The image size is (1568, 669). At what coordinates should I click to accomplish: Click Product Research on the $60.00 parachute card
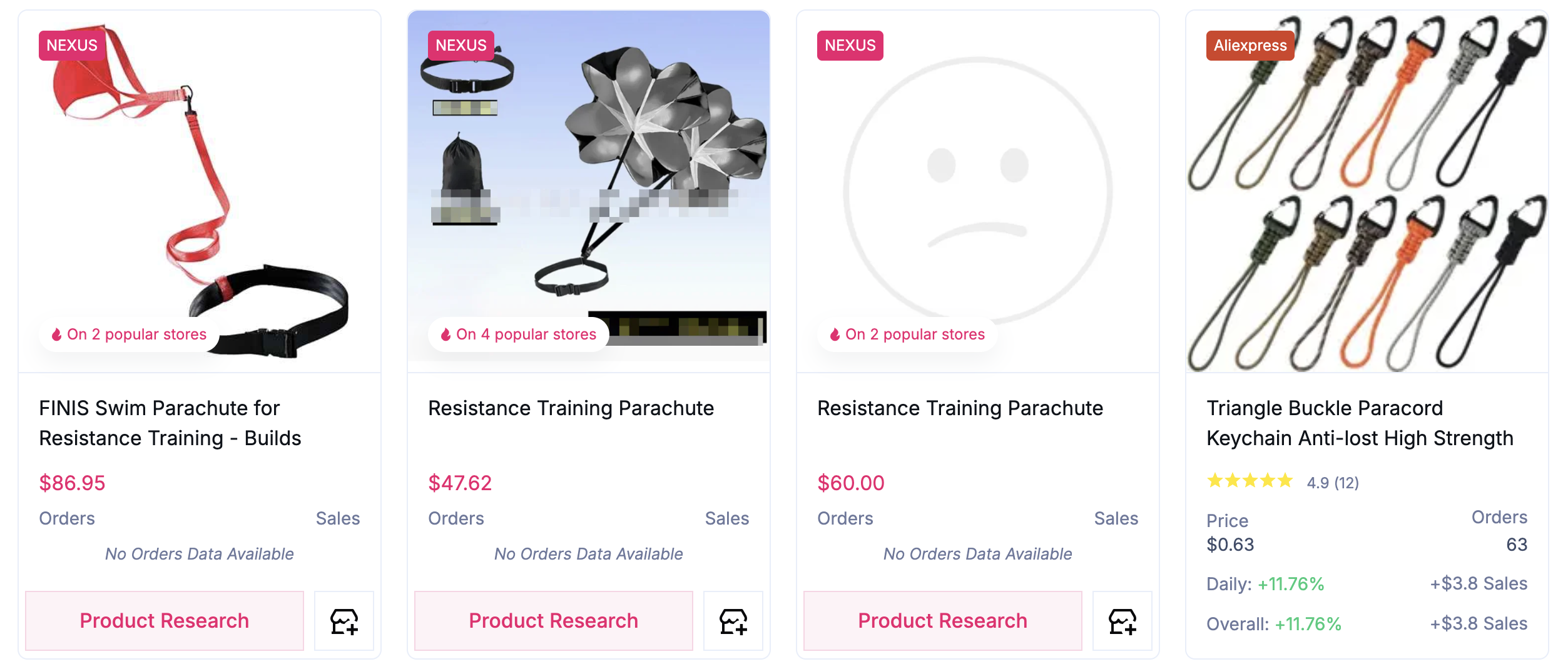click(x=942, y=621)
